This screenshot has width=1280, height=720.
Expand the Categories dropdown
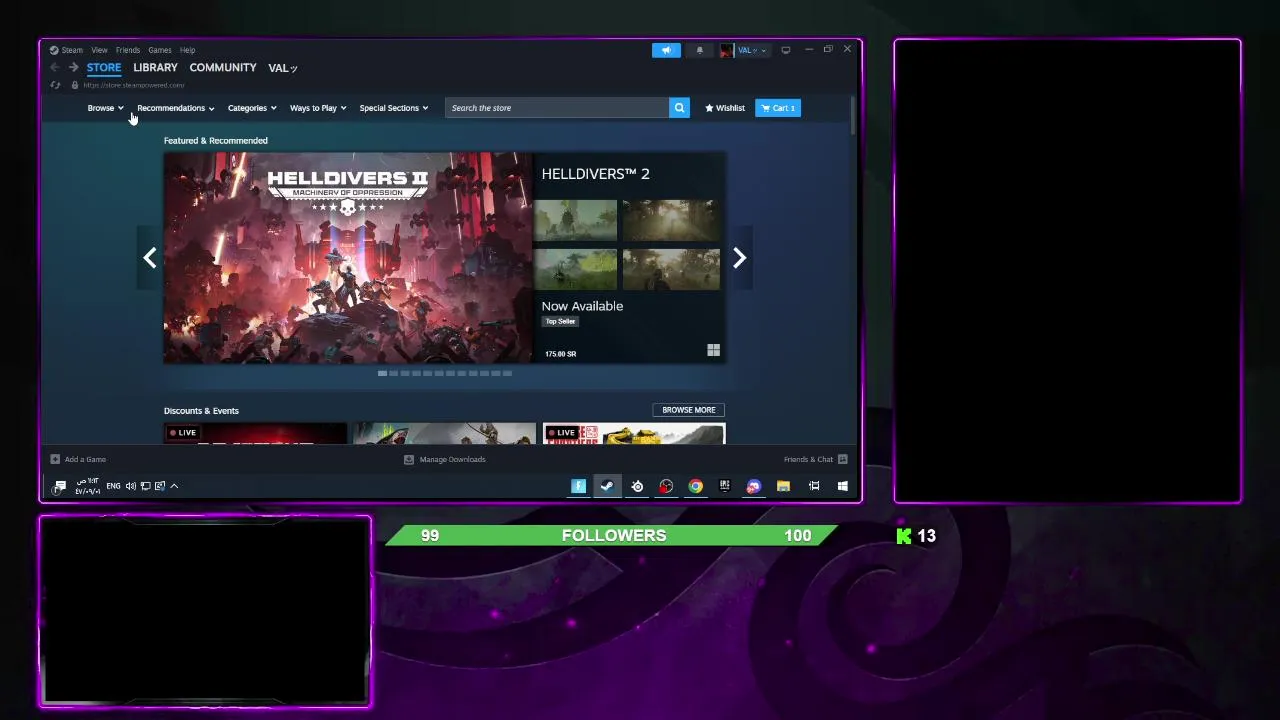click(252, 108)
